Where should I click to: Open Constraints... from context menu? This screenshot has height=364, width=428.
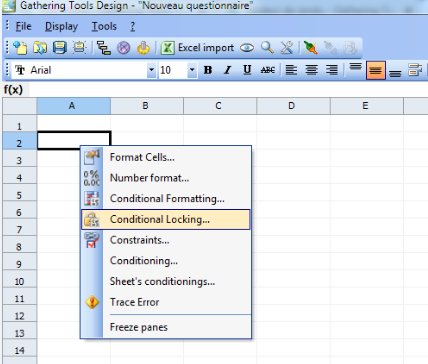pyautogui.click(x=165, y=240)
